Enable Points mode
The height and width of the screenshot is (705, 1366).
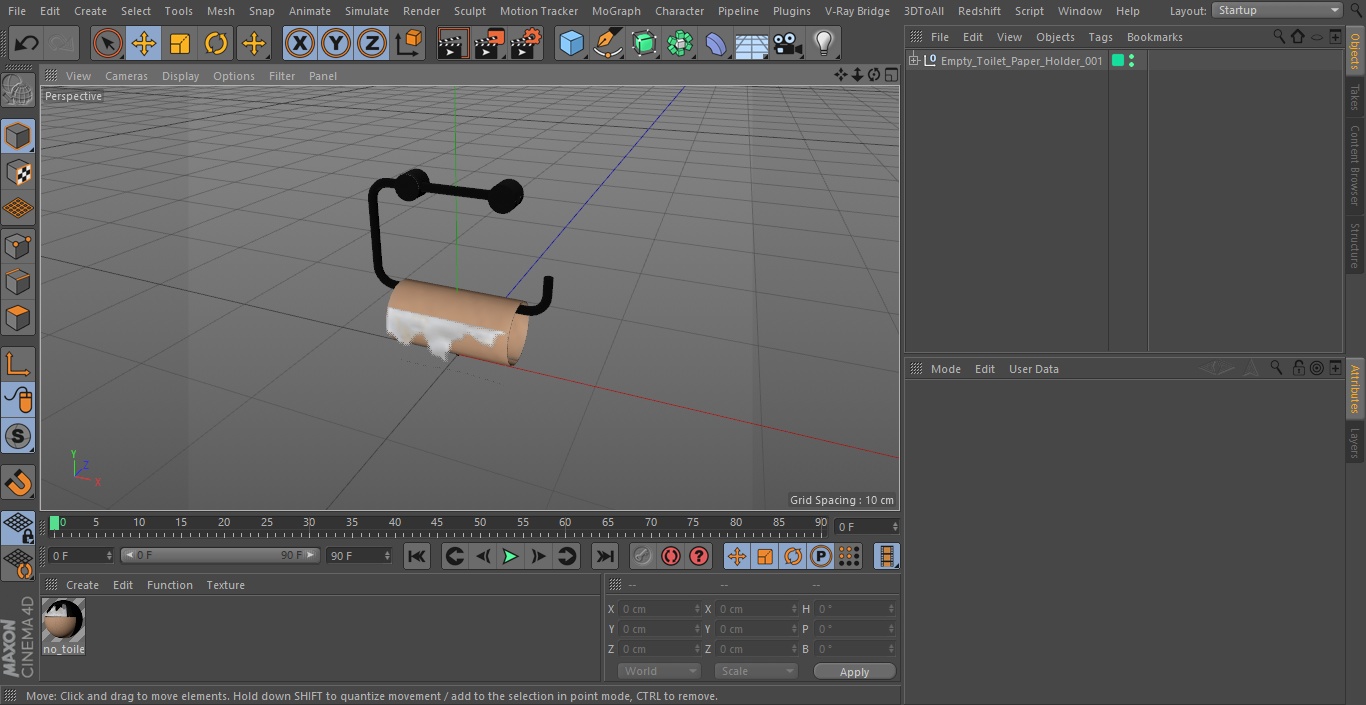pos(18,245)
